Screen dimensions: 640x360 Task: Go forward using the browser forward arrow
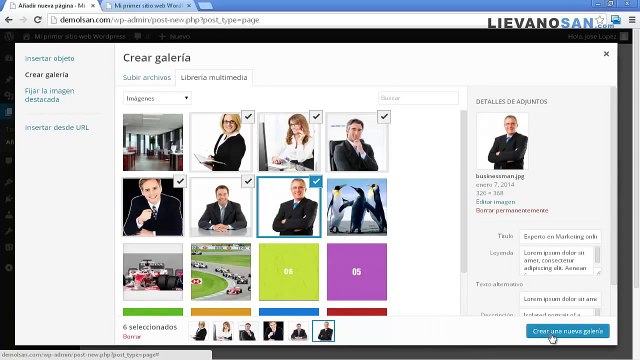tap(23, 20)
